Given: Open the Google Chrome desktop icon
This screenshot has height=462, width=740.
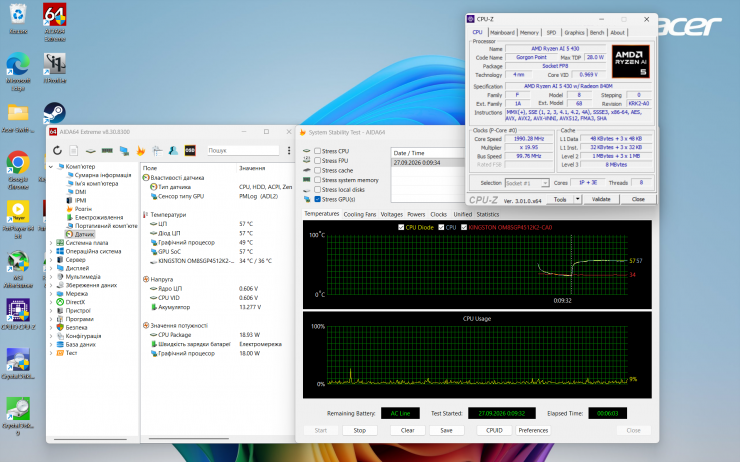Looking at the screenshot, I should pyautogui.click(x=18, y=163).
